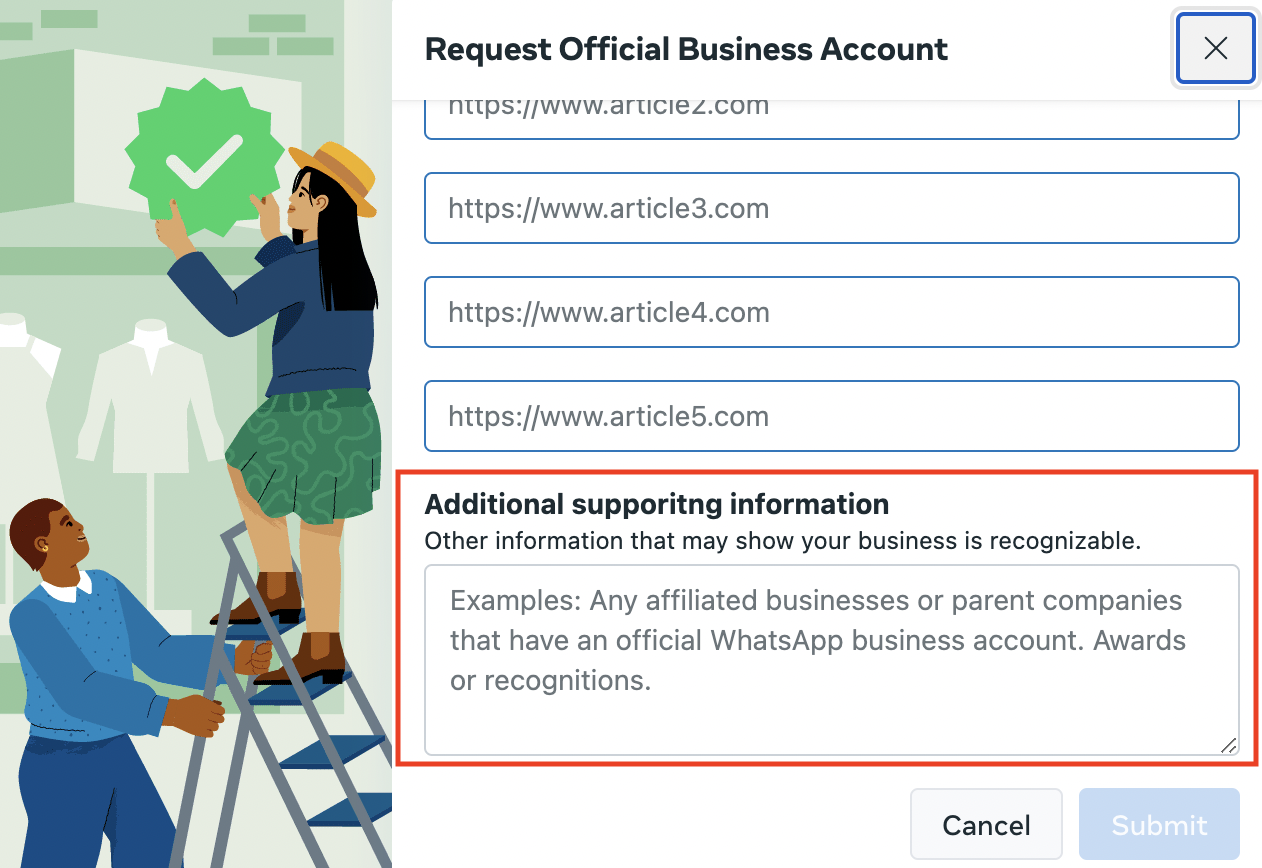Screen dimensions: 1262x868
Task: Select the https://www.article4.com link field
Action: click(832, 312)
